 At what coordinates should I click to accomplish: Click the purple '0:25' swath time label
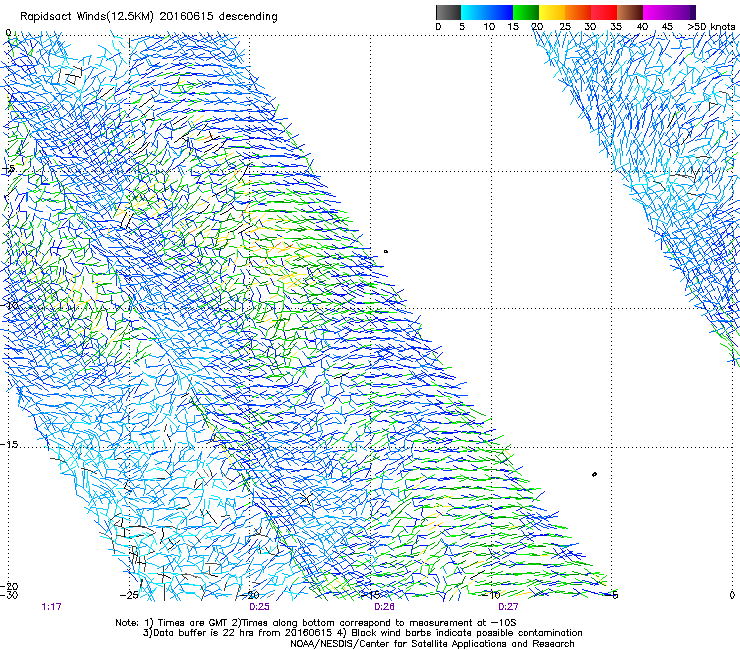pyautogui.click(x=259, y=607)
